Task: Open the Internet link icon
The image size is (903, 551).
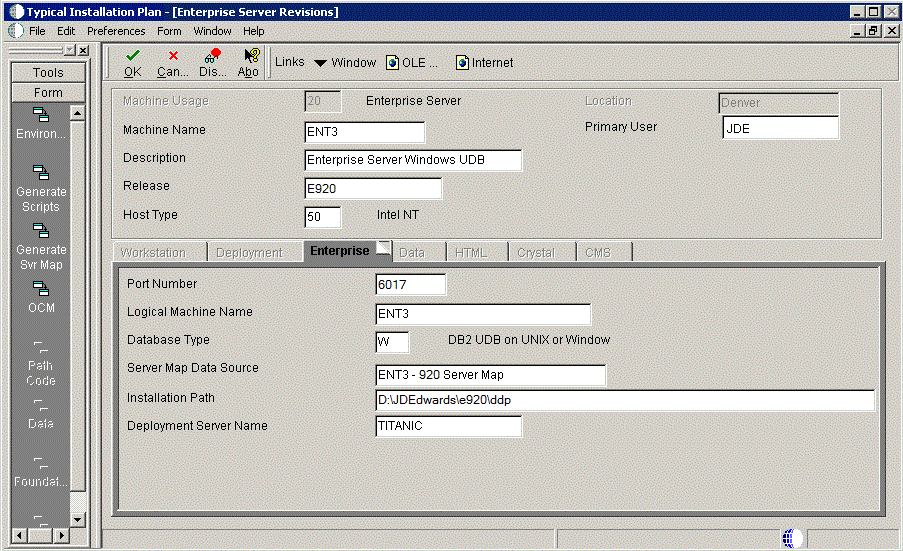Action: coord(462,62)
